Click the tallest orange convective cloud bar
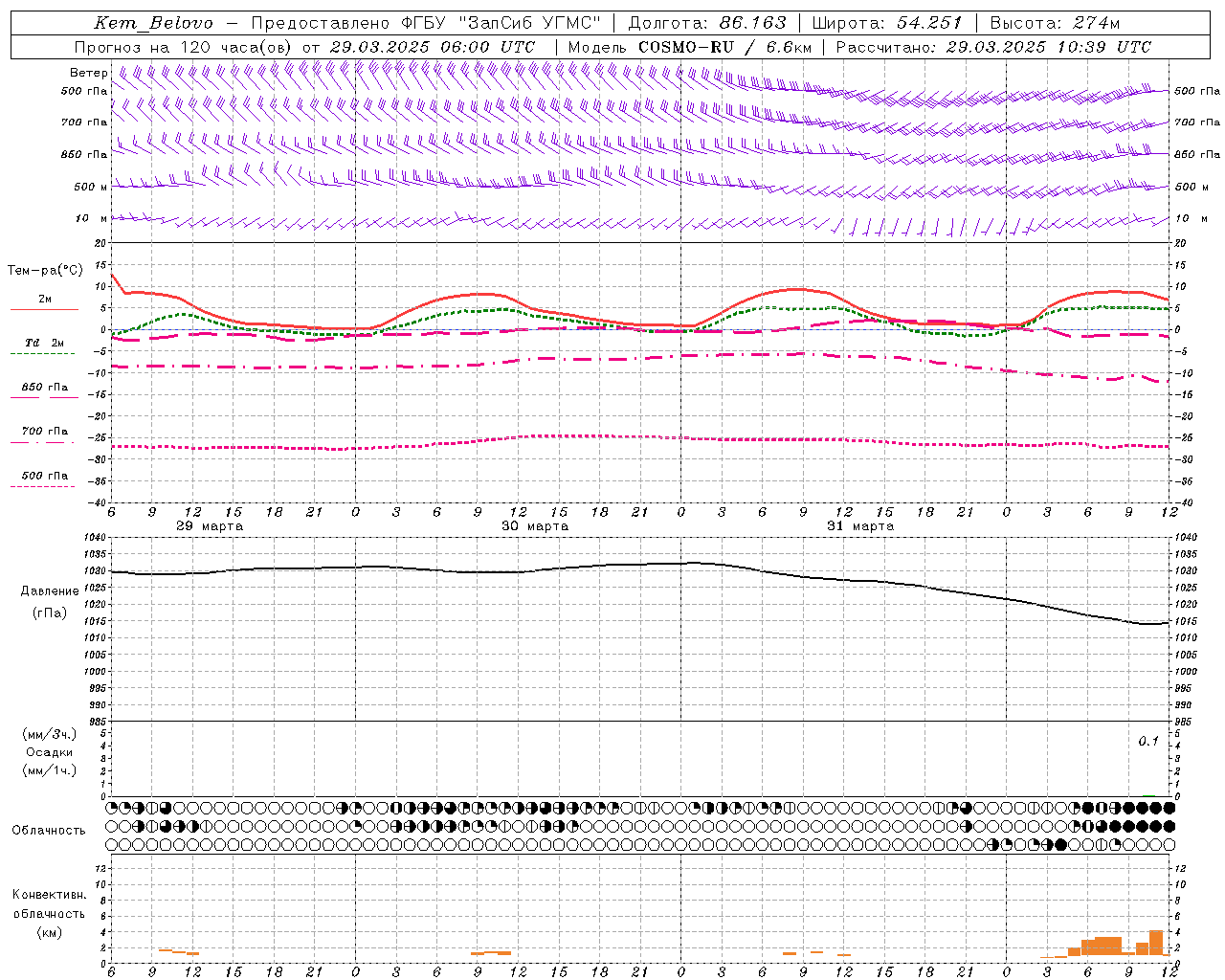Screen dimensions: 1225x980 click(x=1156, y=944)
